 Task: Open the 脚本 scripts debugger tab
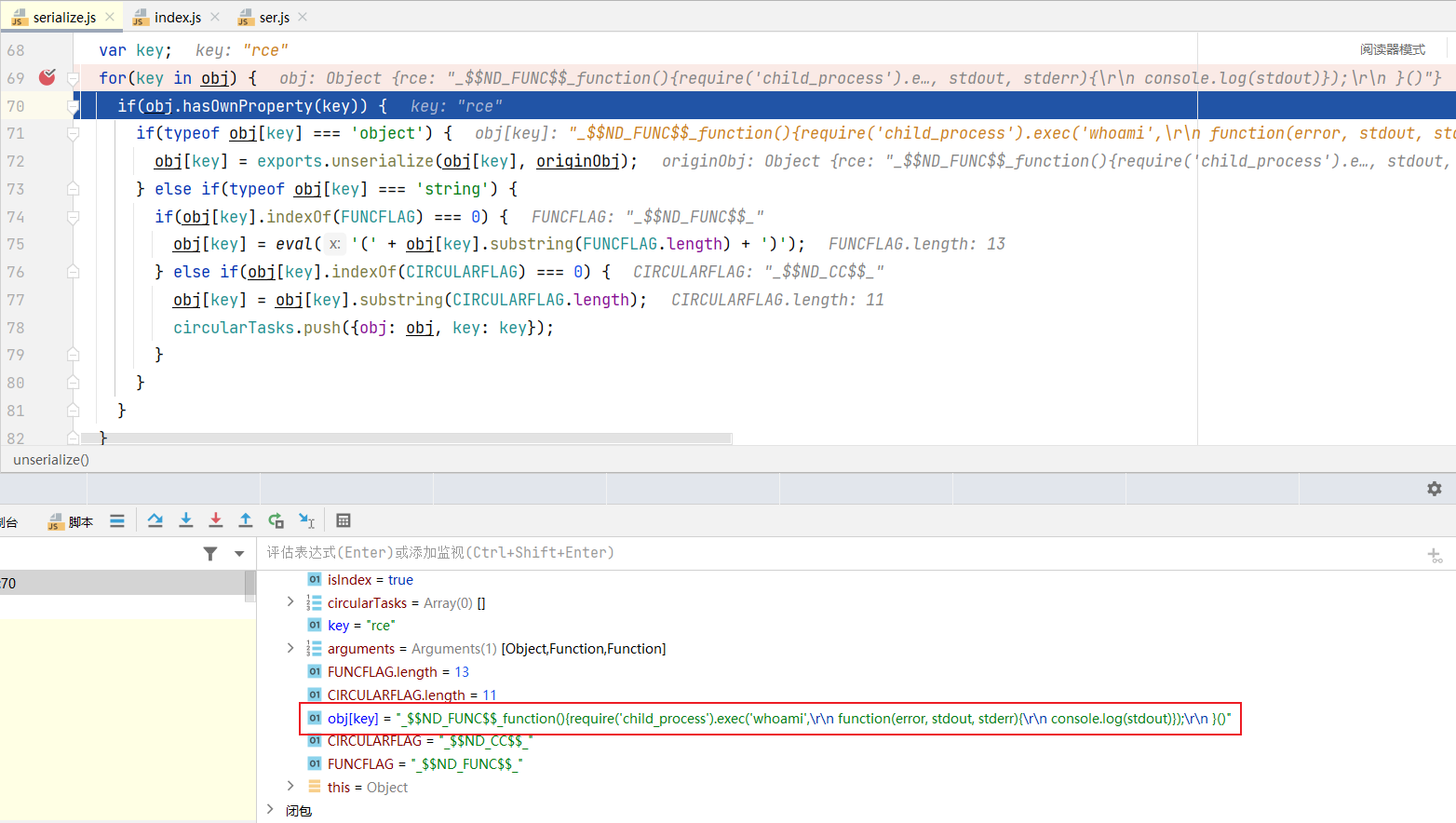click(71, 522)
